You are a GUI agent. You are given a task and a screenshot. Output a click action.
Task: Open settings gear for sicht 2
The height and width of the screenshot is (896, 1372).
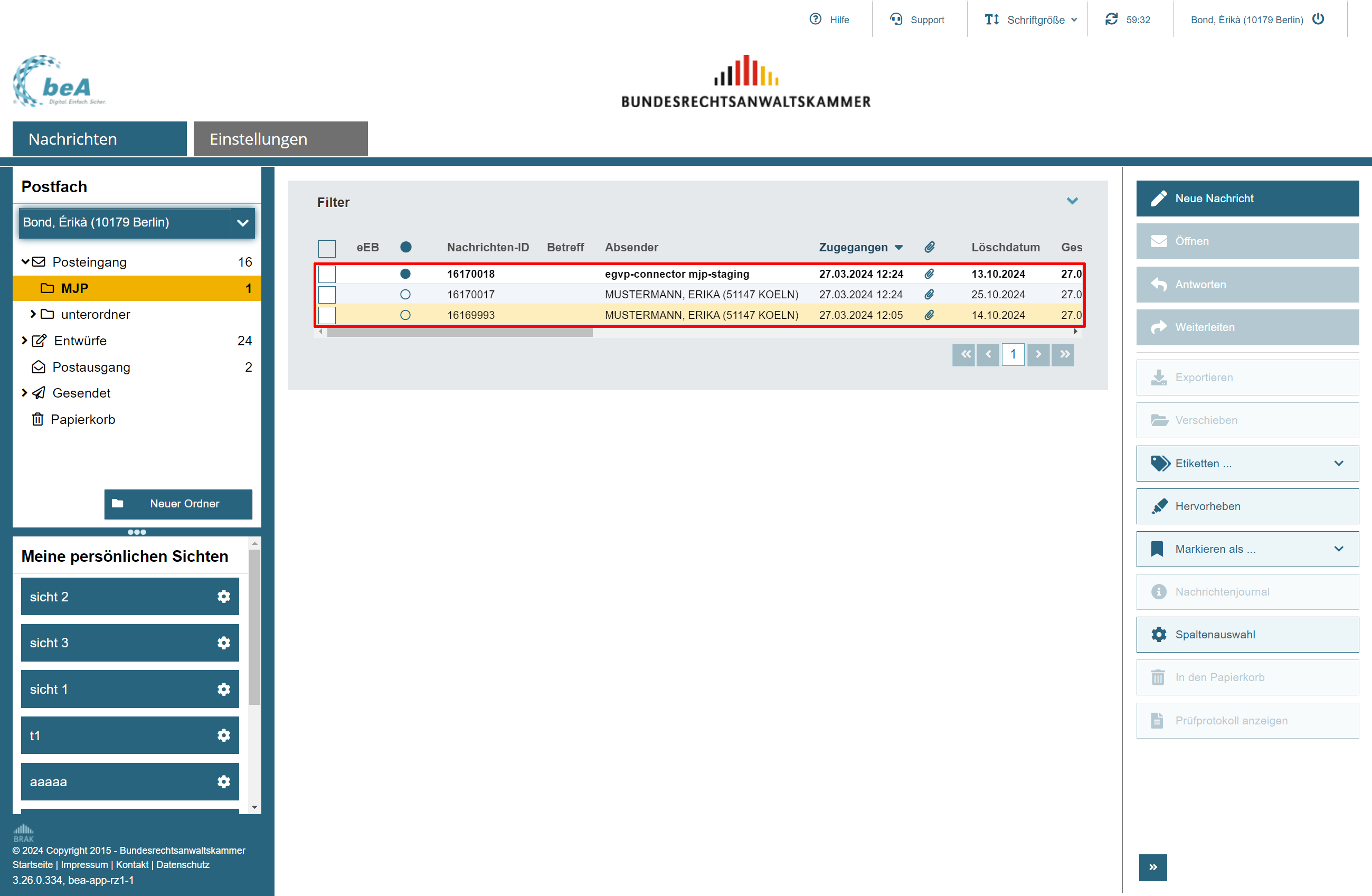(x=224, y=597)
